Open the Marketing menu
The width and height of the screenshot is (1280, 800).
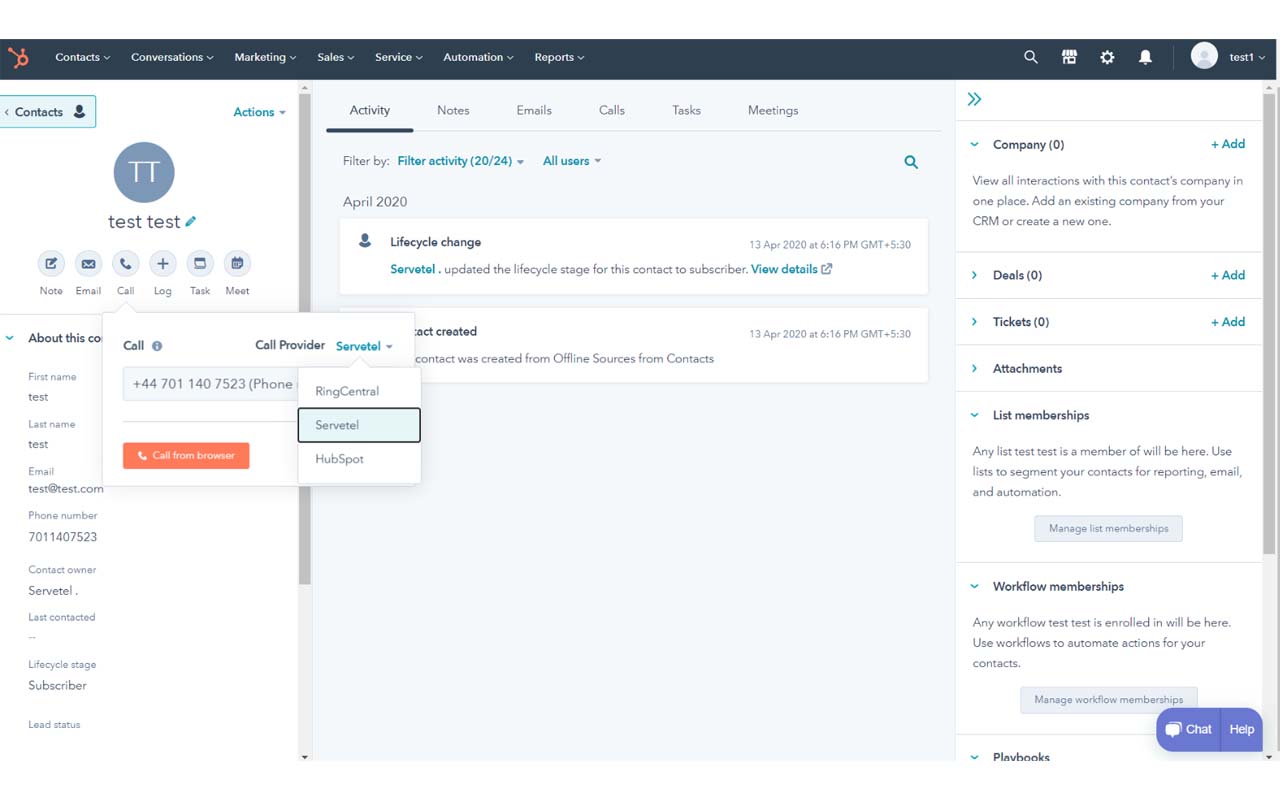[x=265, y=58]
